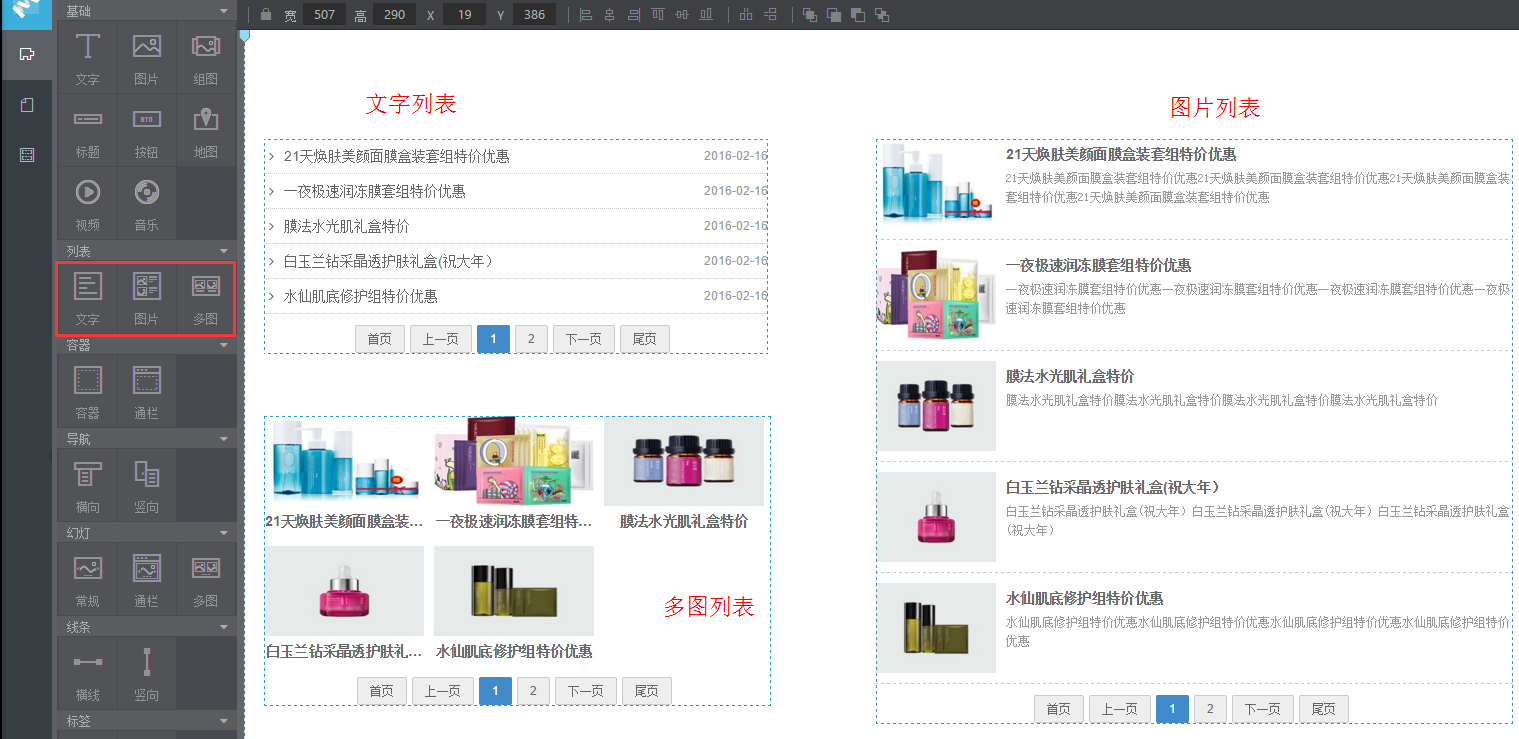Click 下一页 in the text list pager
The width and height of the screenshot is (1519, 739).
(x=584, y=339)
